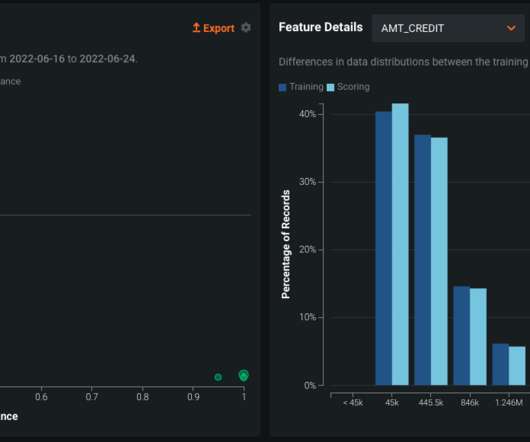Click the 0.6 importance axis label

[x=41, y=397]
